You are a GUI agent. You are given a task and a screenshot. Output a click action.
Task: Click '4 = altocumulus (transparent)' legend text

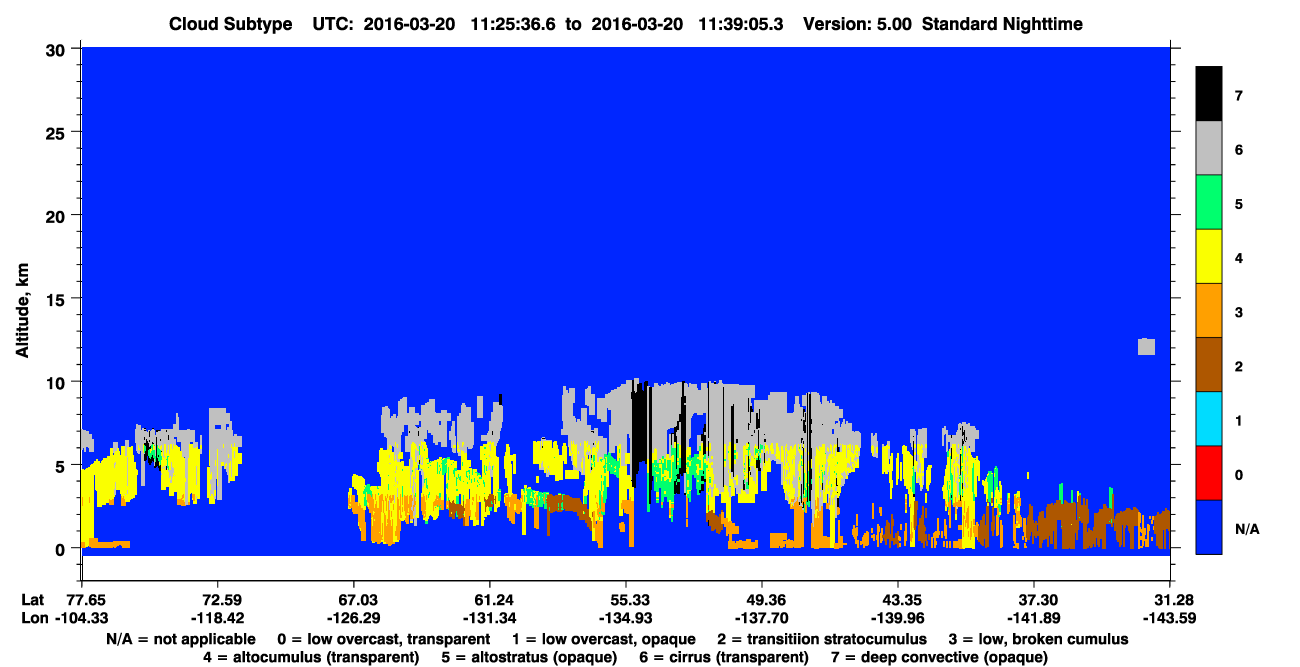coord(310,657)
